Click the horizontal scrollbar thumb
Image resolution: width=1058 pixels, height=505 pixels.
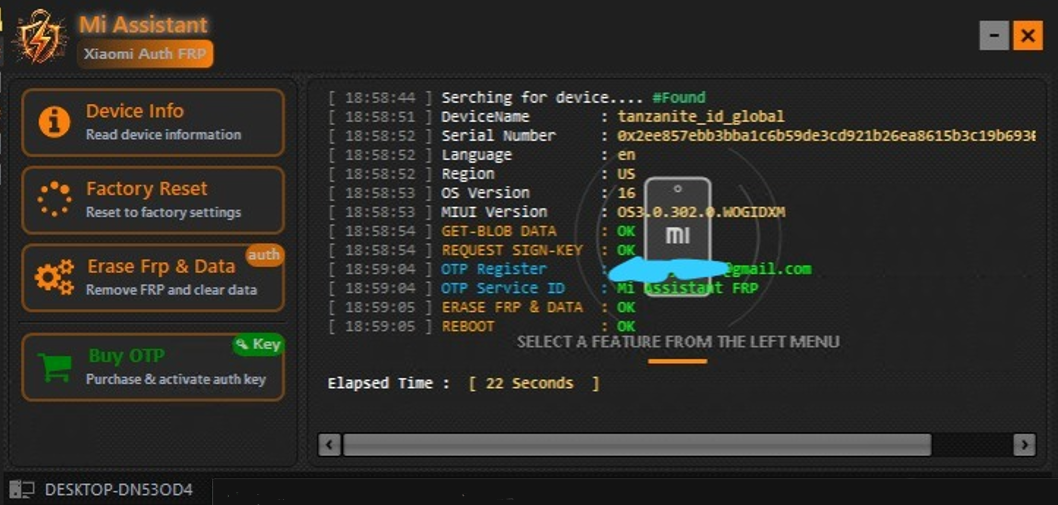(637, 444)
